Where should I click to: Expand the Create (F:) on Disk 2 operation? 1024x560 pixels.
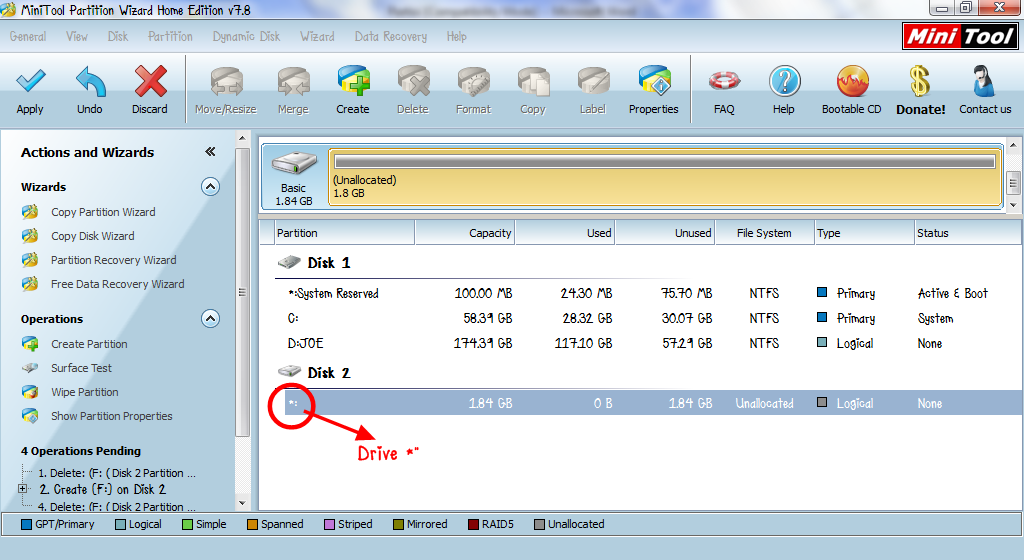pyautogui.click(x=22, y=489)
